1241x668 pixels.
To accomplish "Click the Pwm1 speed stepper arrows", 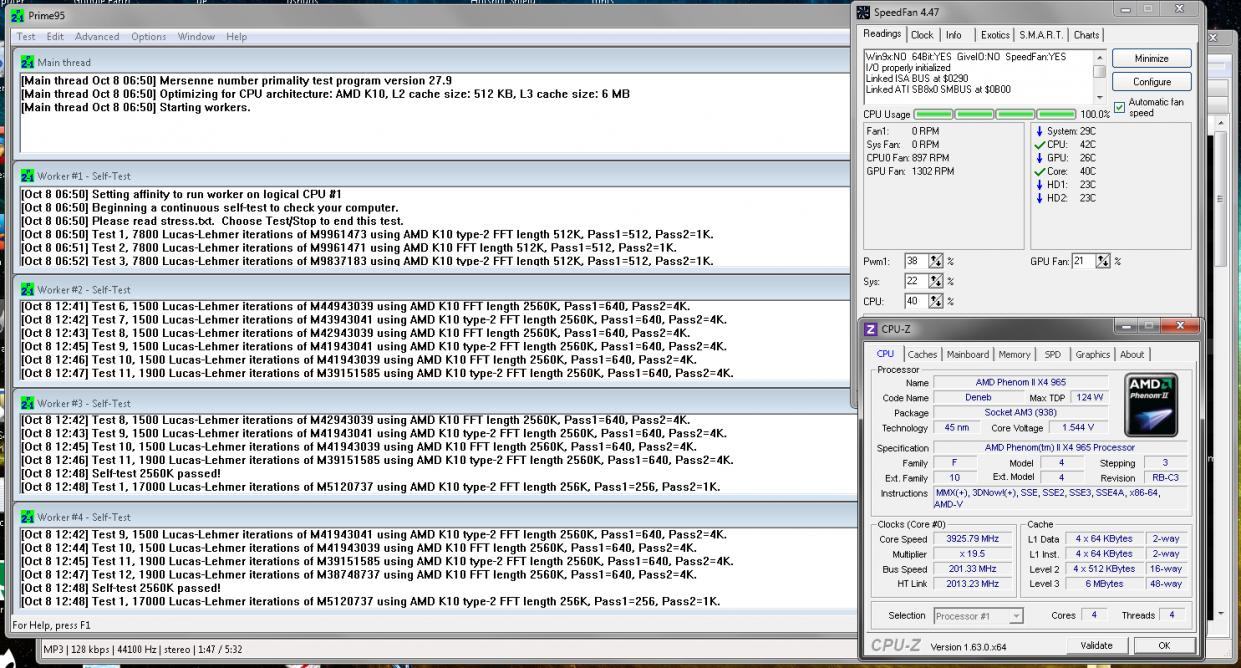I will pos(936,261).
